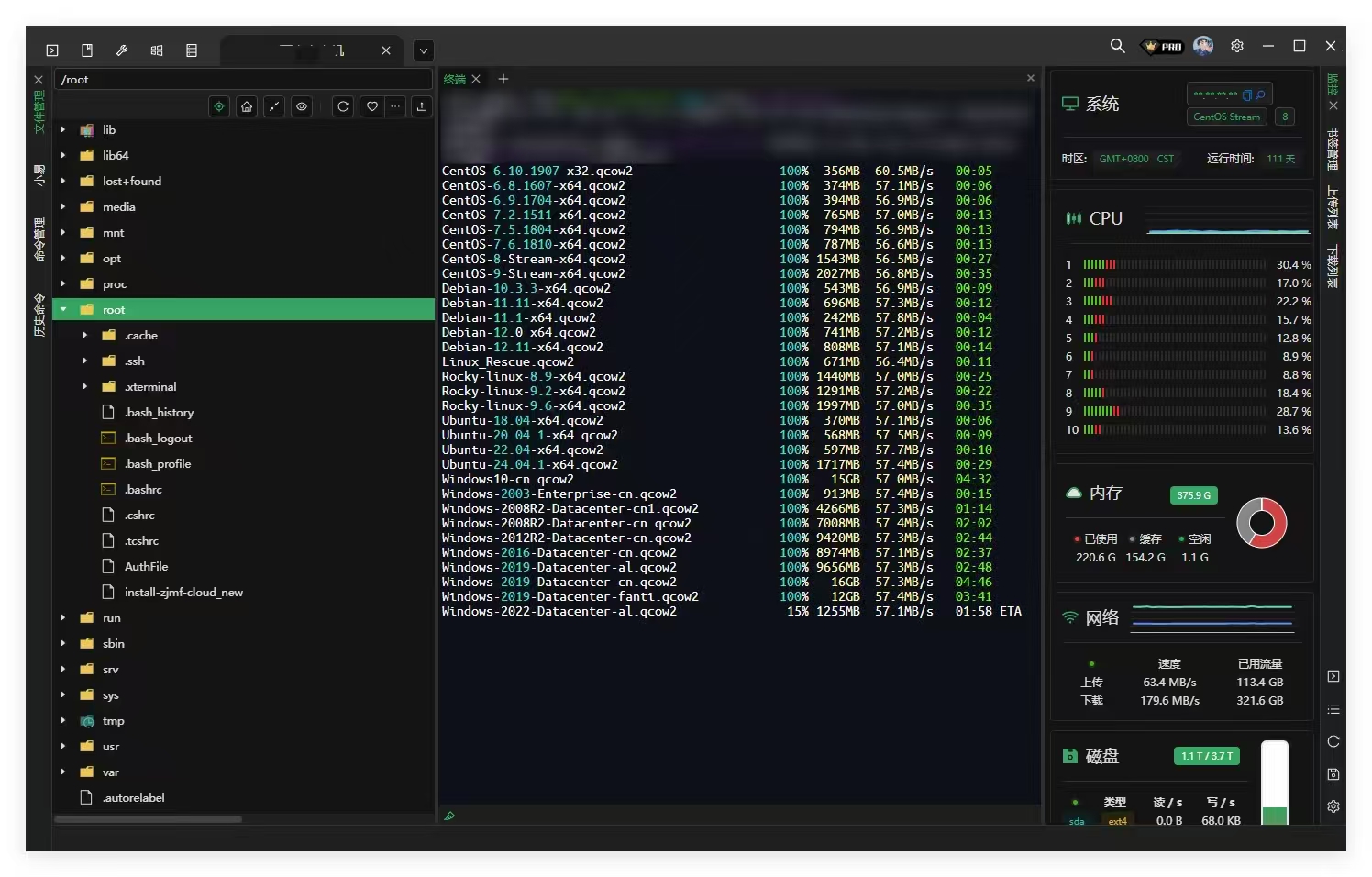Click the heart favorites icon in file toolbar
This screenshot has width=1372, height=877.
coord(372,106)
